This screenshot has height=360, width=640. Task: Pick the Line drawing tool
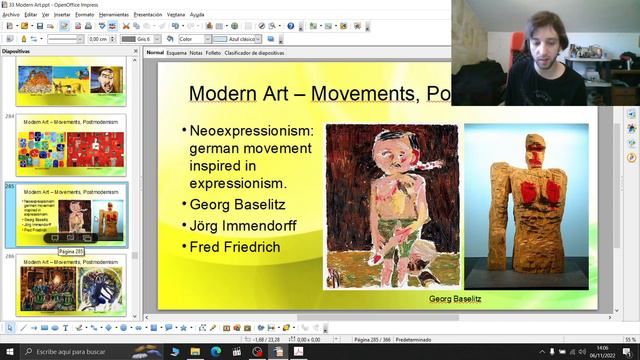[24, 328]
